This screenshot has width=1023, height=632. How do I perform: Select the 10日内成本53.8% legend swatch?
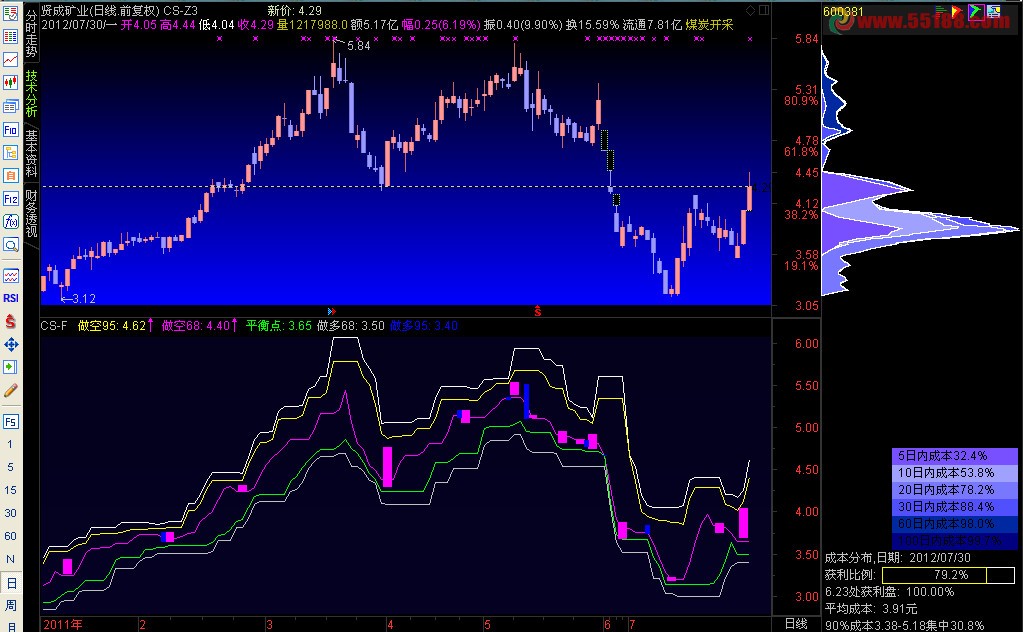point(954,473)
